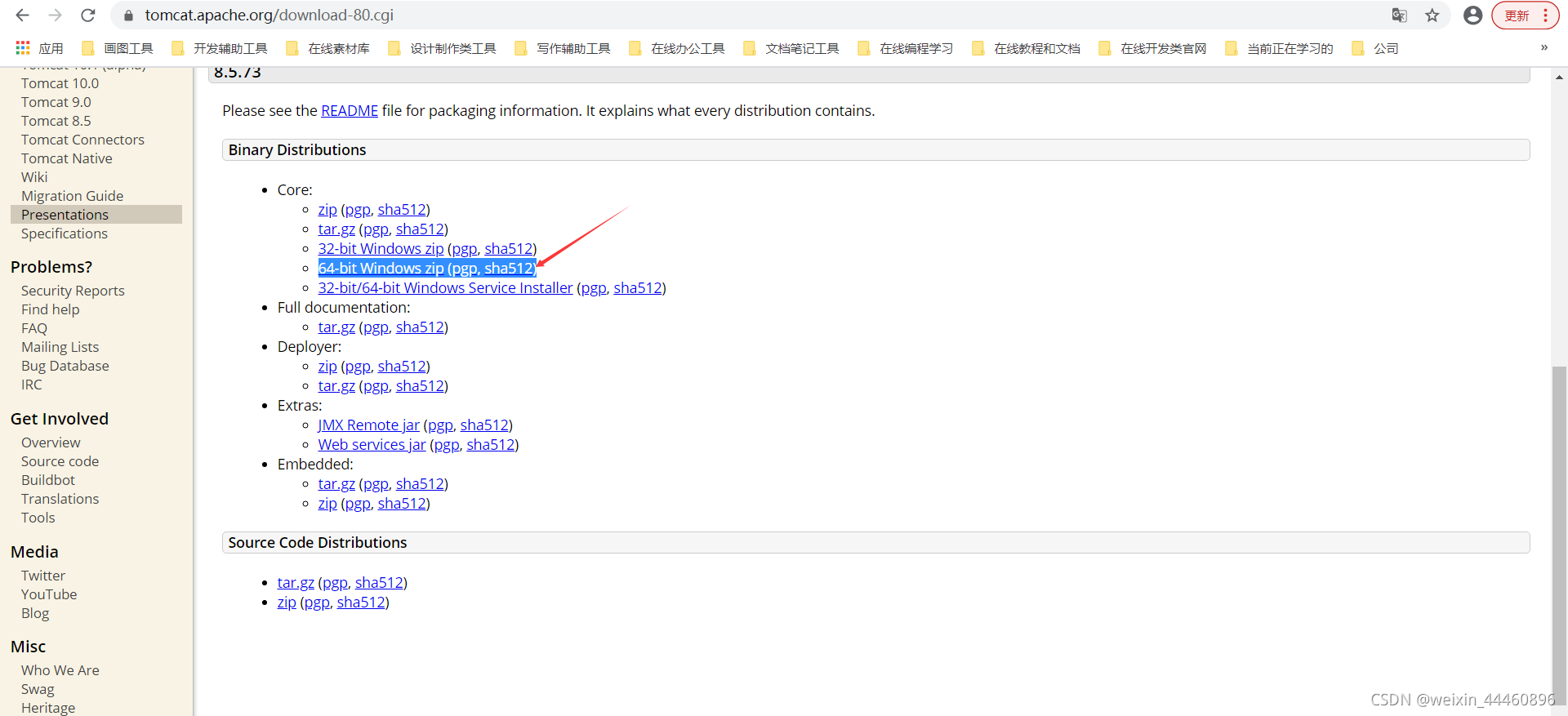
Task: Download the Source Code tar.gz
Action: pyautogui.click(x=296, y=583)
